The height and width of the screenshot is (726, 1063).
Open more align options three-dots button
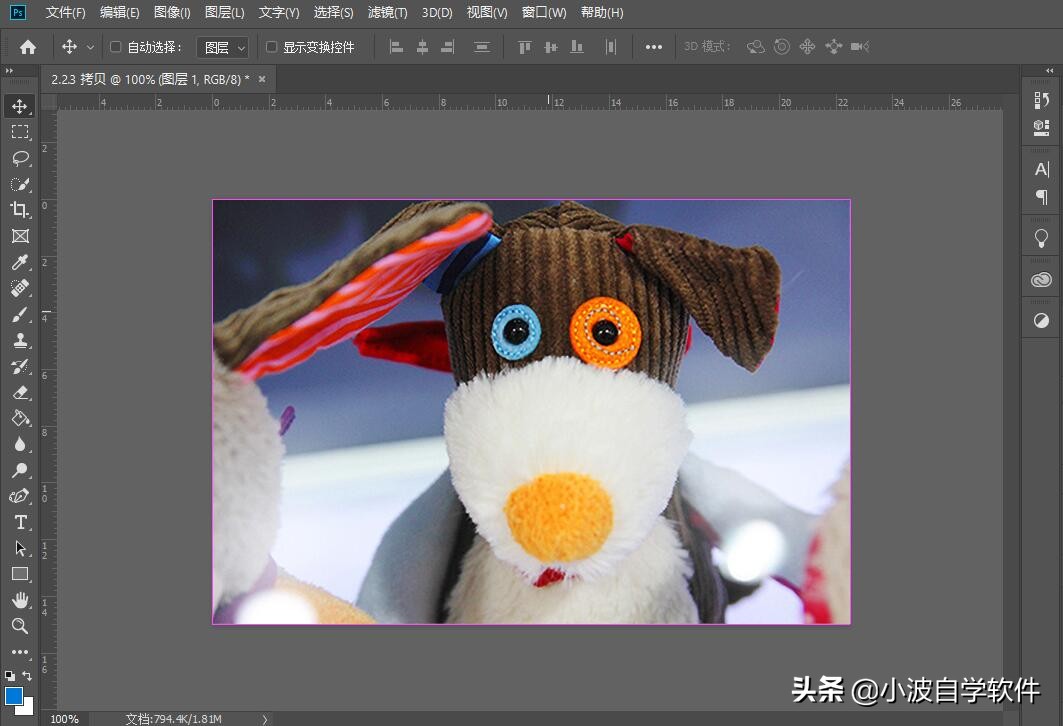pos(654,47)
